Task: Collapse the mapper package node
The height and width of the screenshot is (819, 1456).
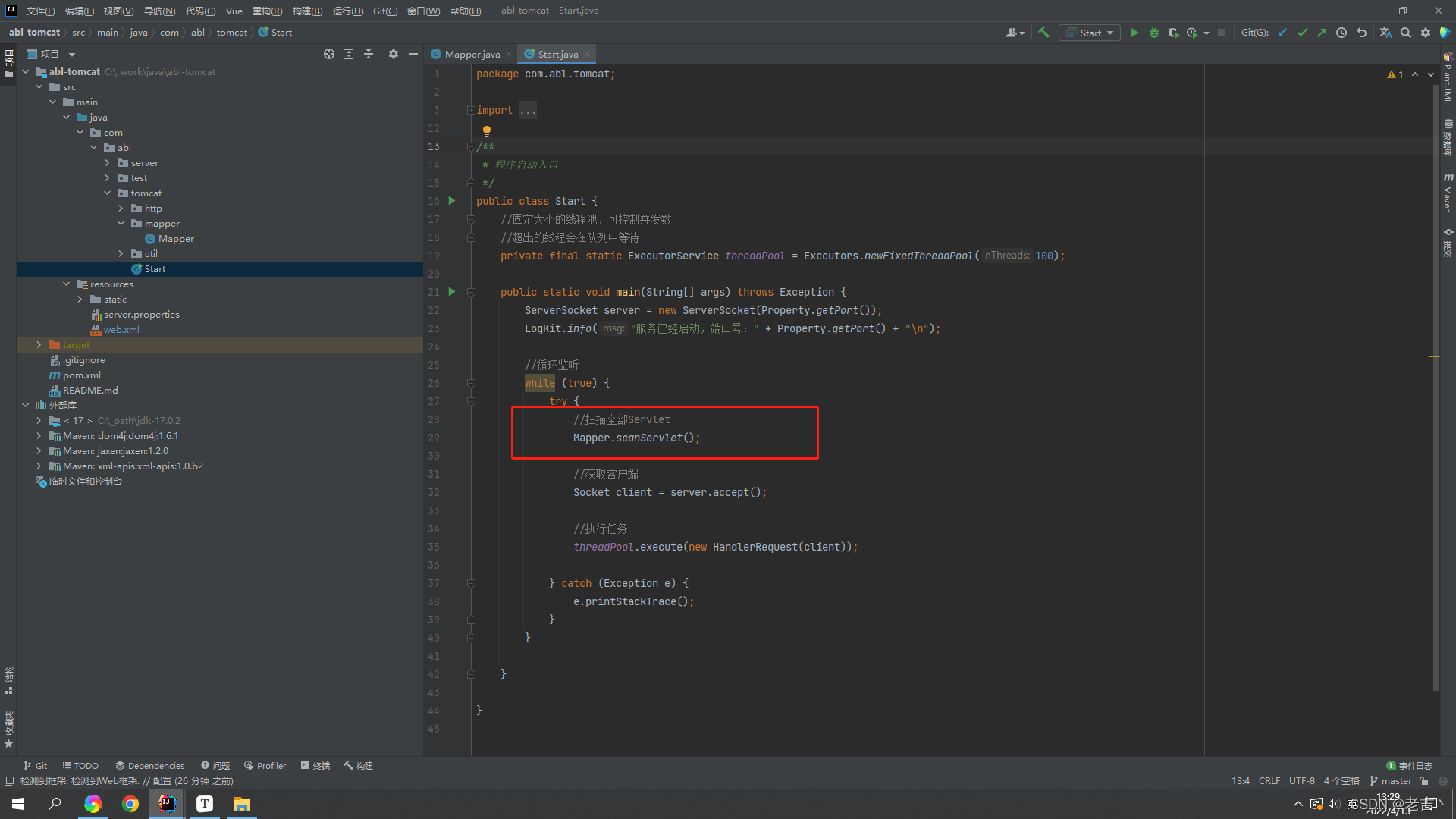Action: [x=121, y=224]
